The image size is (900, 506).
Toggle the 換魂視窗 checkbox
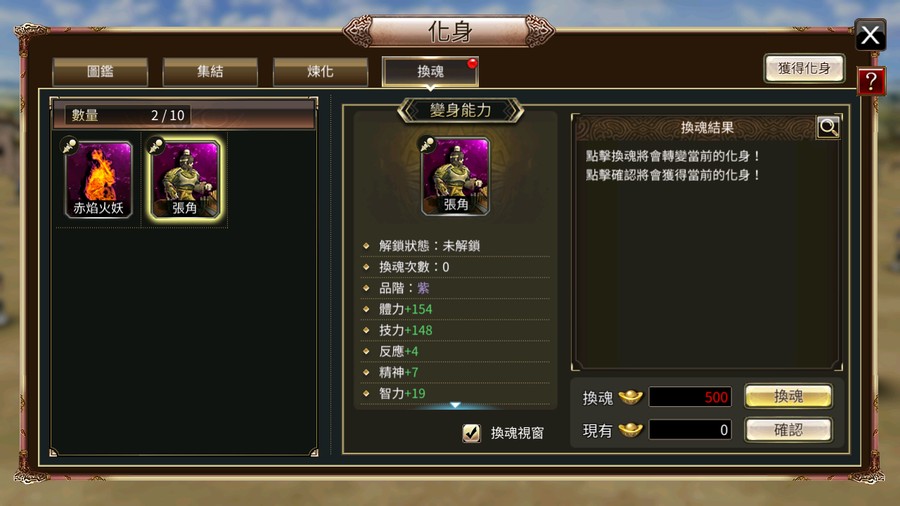471,433
